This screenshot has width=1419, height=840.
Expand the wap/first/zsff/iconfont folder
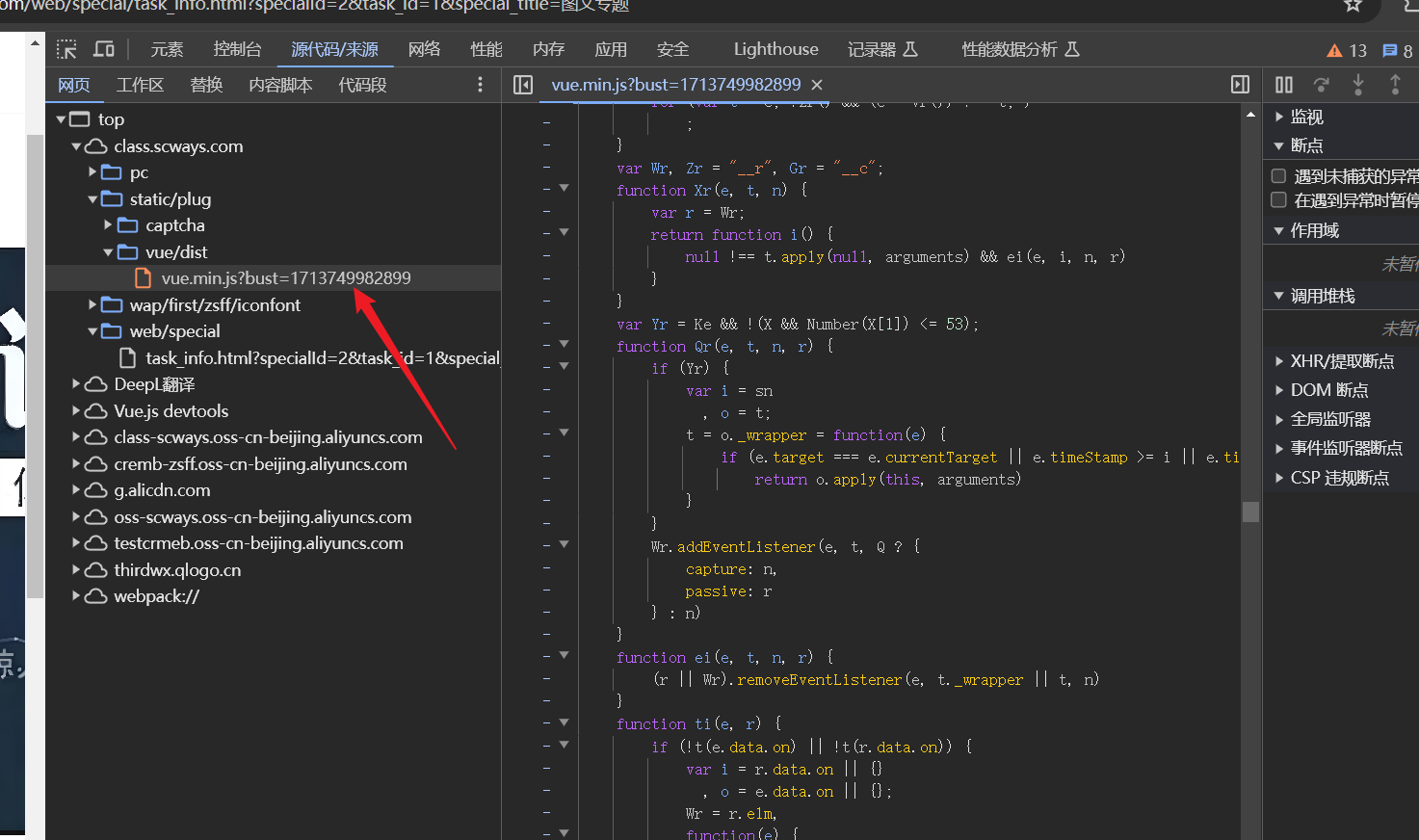[x=93, y=305]
